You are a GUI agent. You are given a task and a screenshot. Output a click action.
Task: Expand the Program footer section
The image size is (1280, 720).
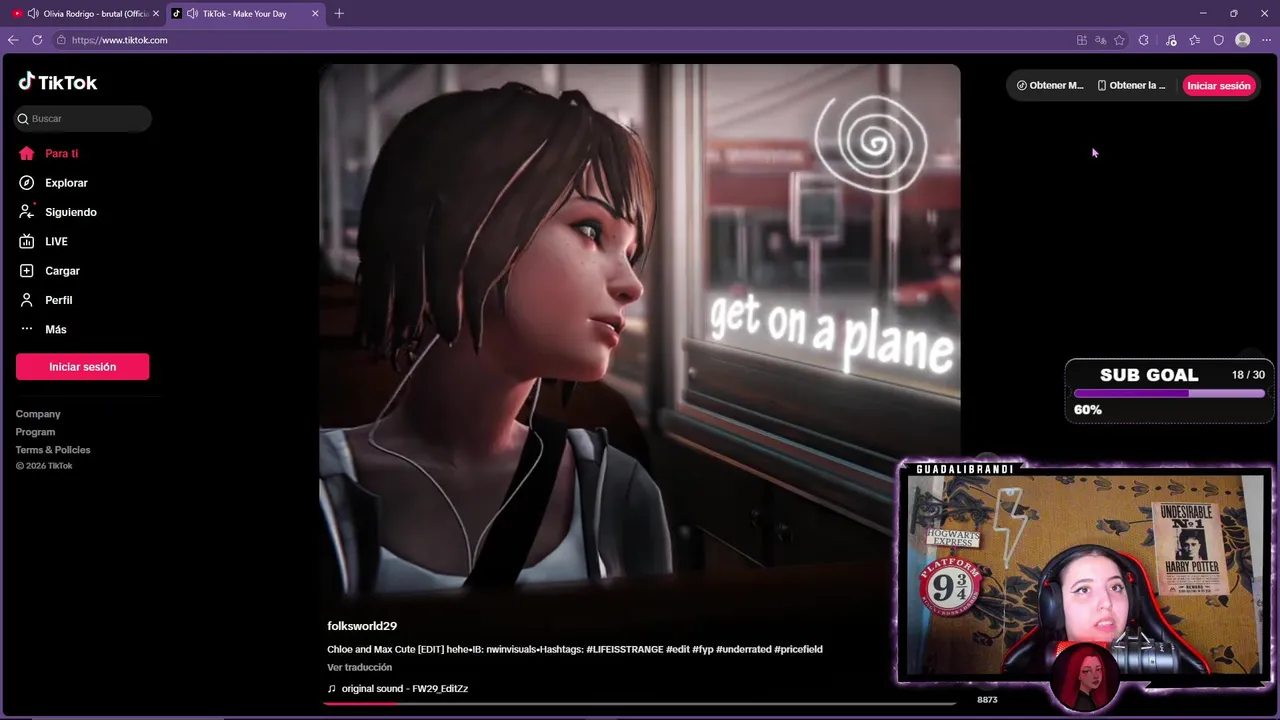pos(35,432)
